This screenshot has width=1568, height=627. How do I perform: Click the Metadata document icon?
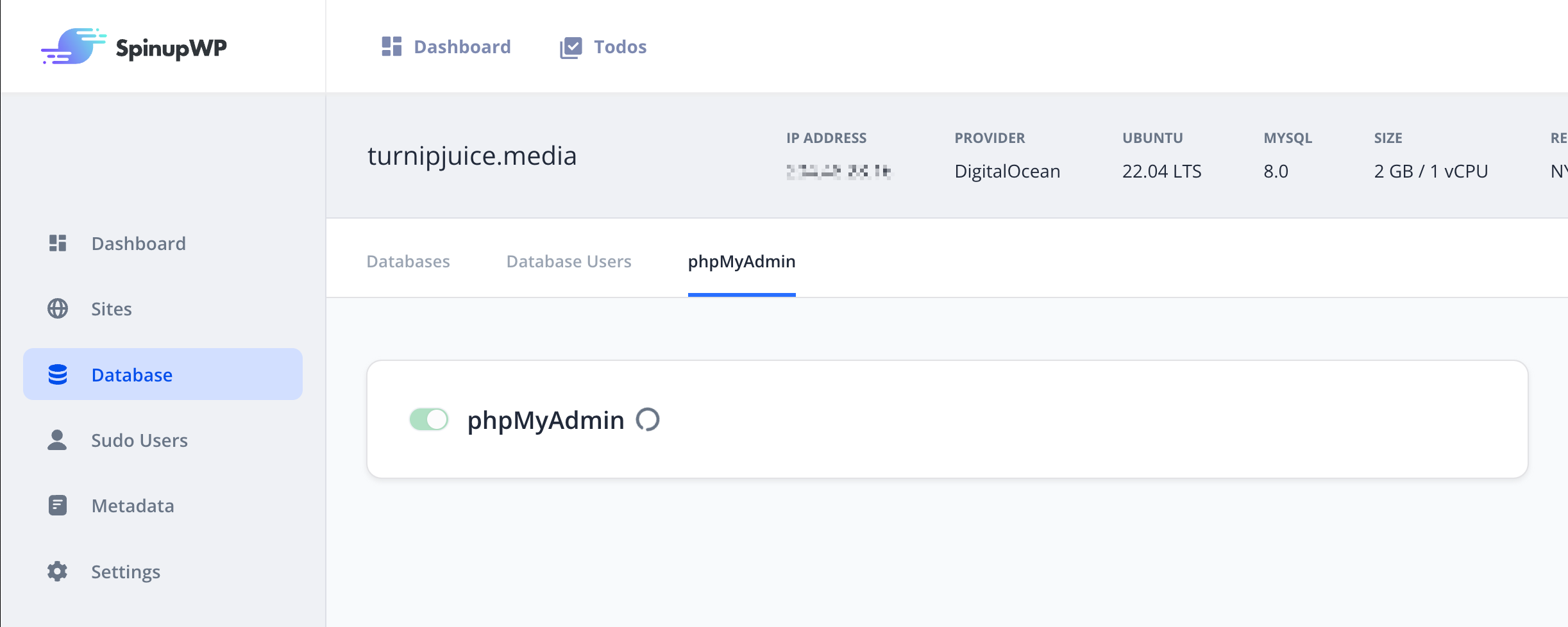(58, 505)
